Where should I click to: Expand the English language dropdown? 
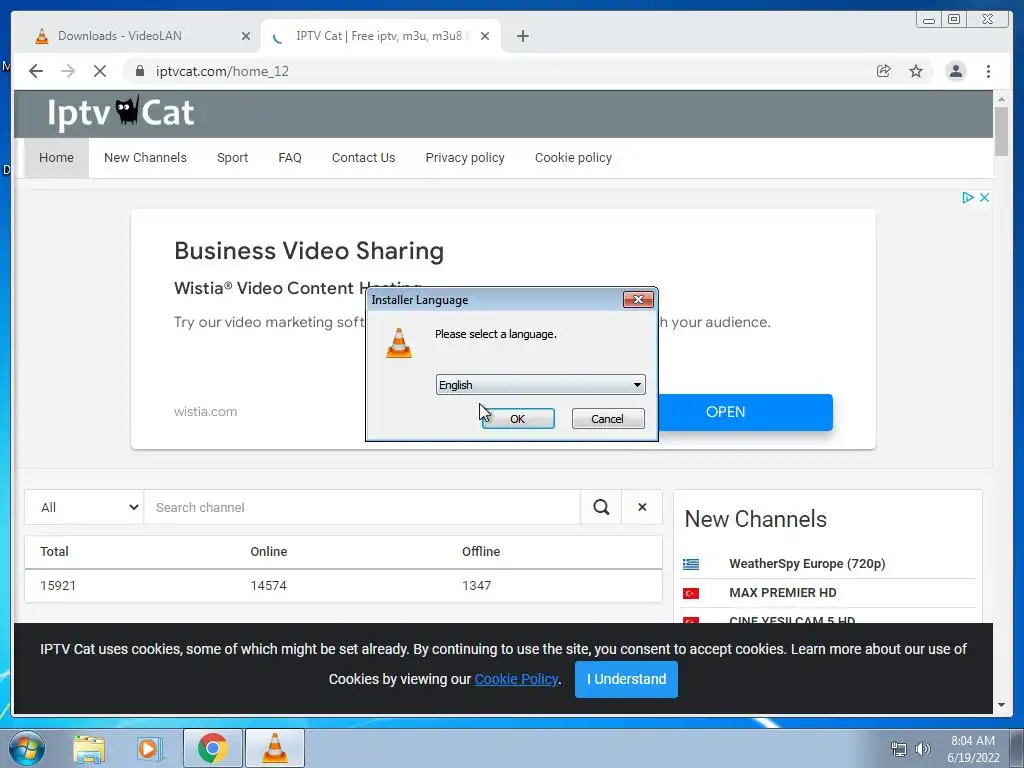pos(541,385)
